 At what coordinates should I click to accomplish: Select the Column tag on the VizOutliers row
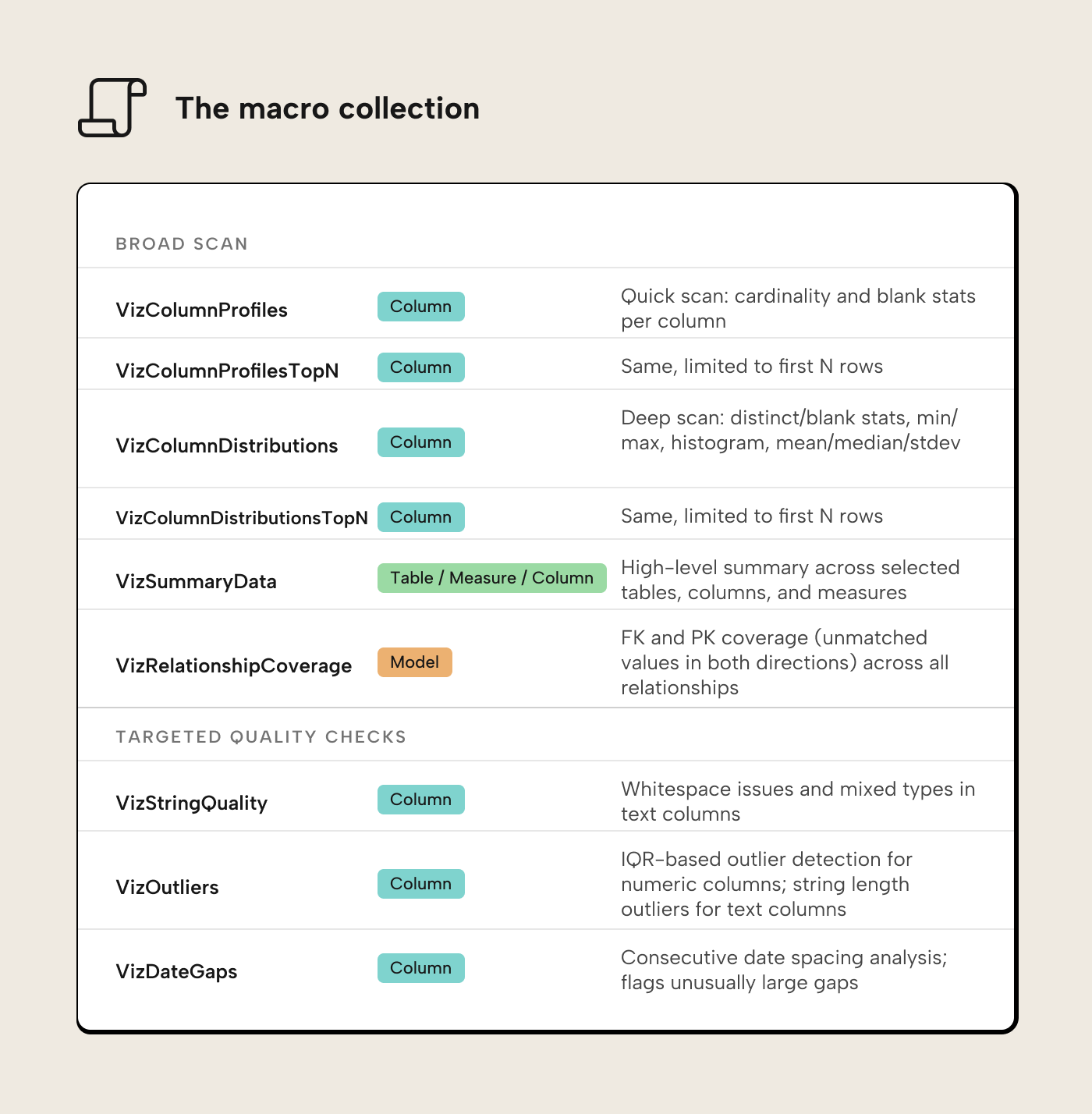(x=420, y=883)
